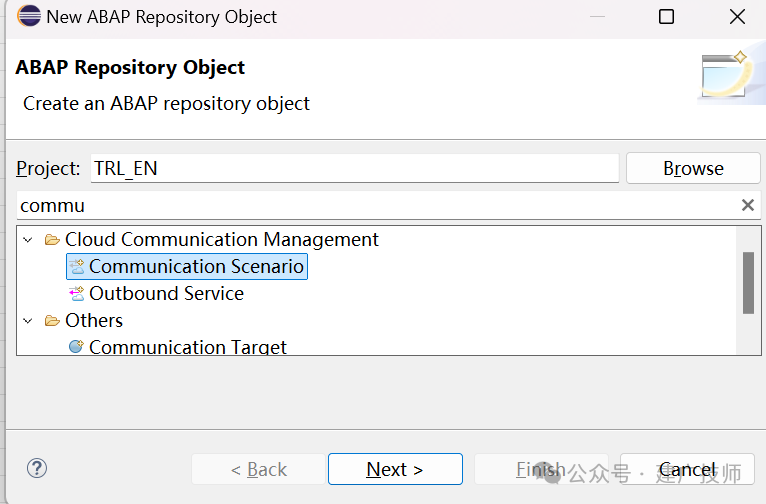
Task: Focus the Project field containing TRL_EN
Action: tap(355, 168)
